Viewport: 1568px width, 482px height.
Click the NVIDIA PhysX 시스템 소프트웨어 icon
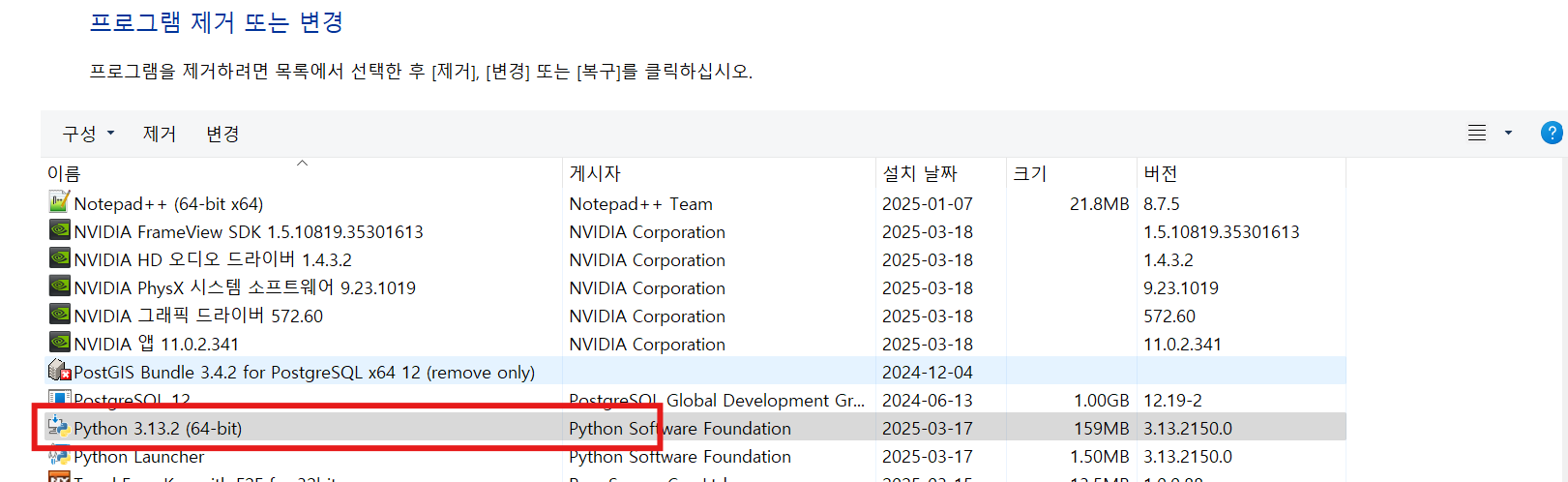coord(59,286)
